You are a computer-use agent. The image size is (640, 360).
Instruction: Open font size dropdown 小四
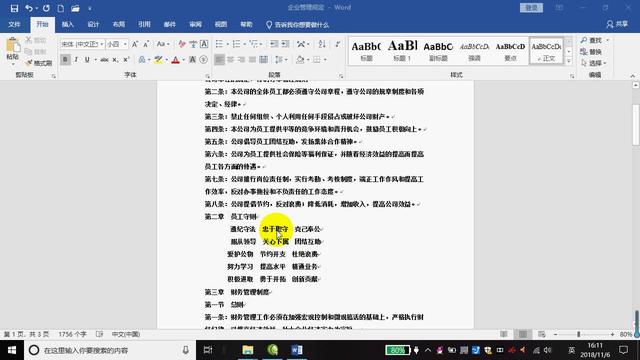click(x=125, y=44)
